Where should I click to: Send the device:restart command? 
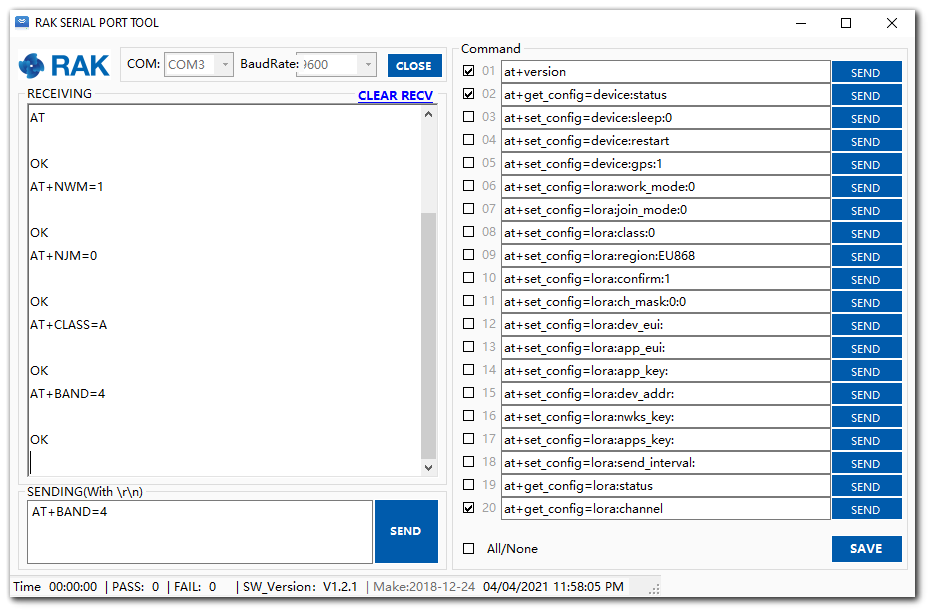(866, 141)
